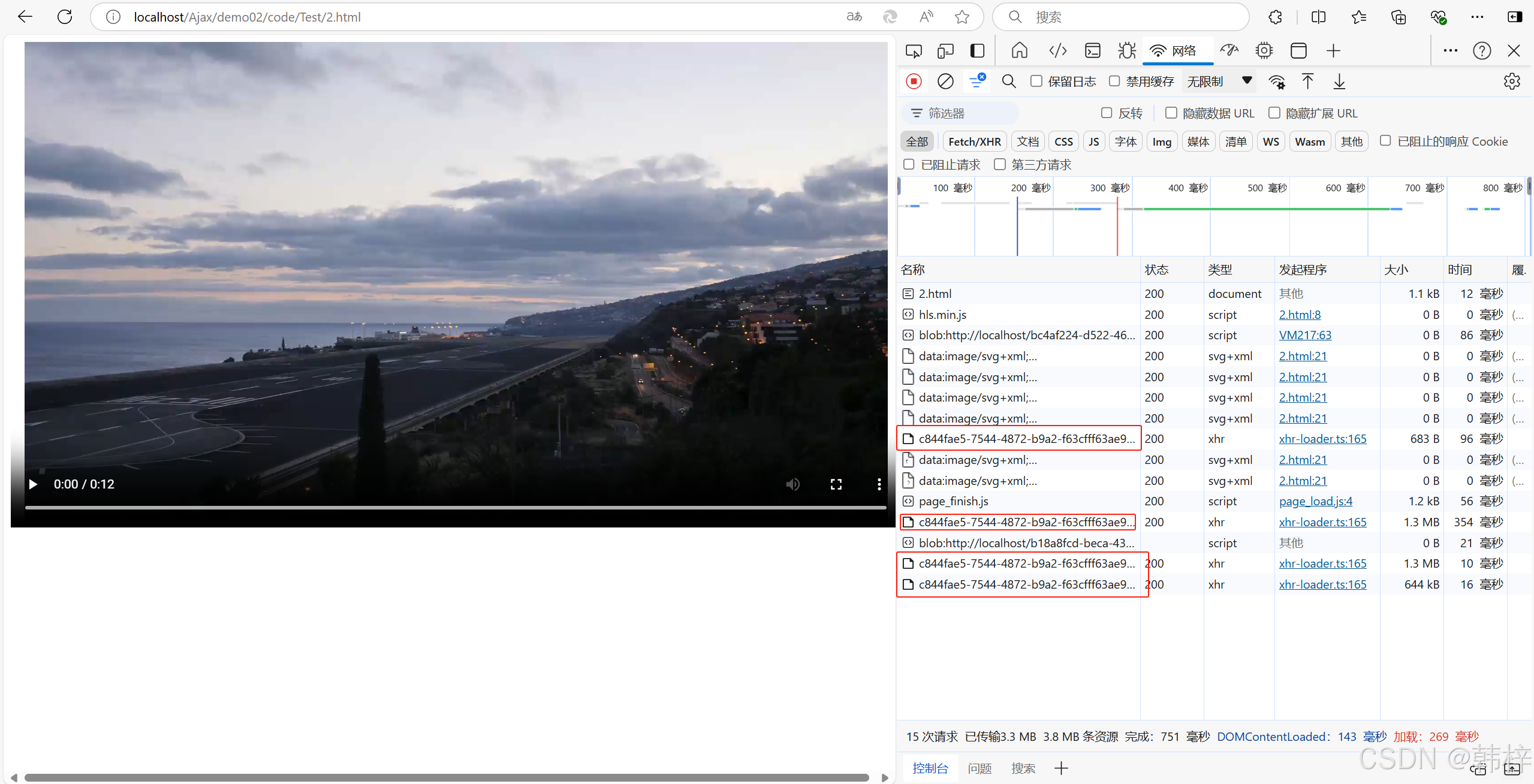This screenshot has width=1534, height=784.
Task: Open page_load.js:4 initiator link
Action: coord(1315,501)
